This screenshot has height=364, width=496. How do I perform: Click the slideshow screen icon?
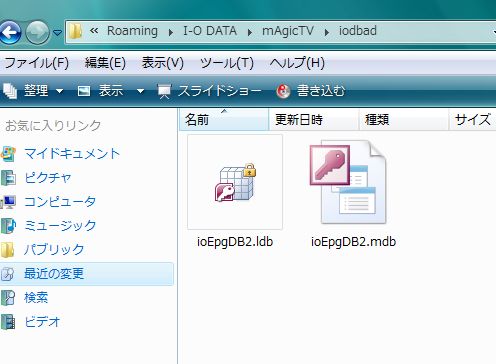164,91
